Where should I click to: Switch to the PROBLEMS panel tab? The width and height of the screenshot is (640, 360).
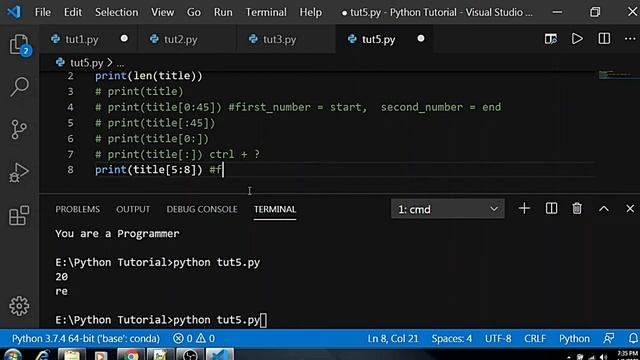click(78, 209)
